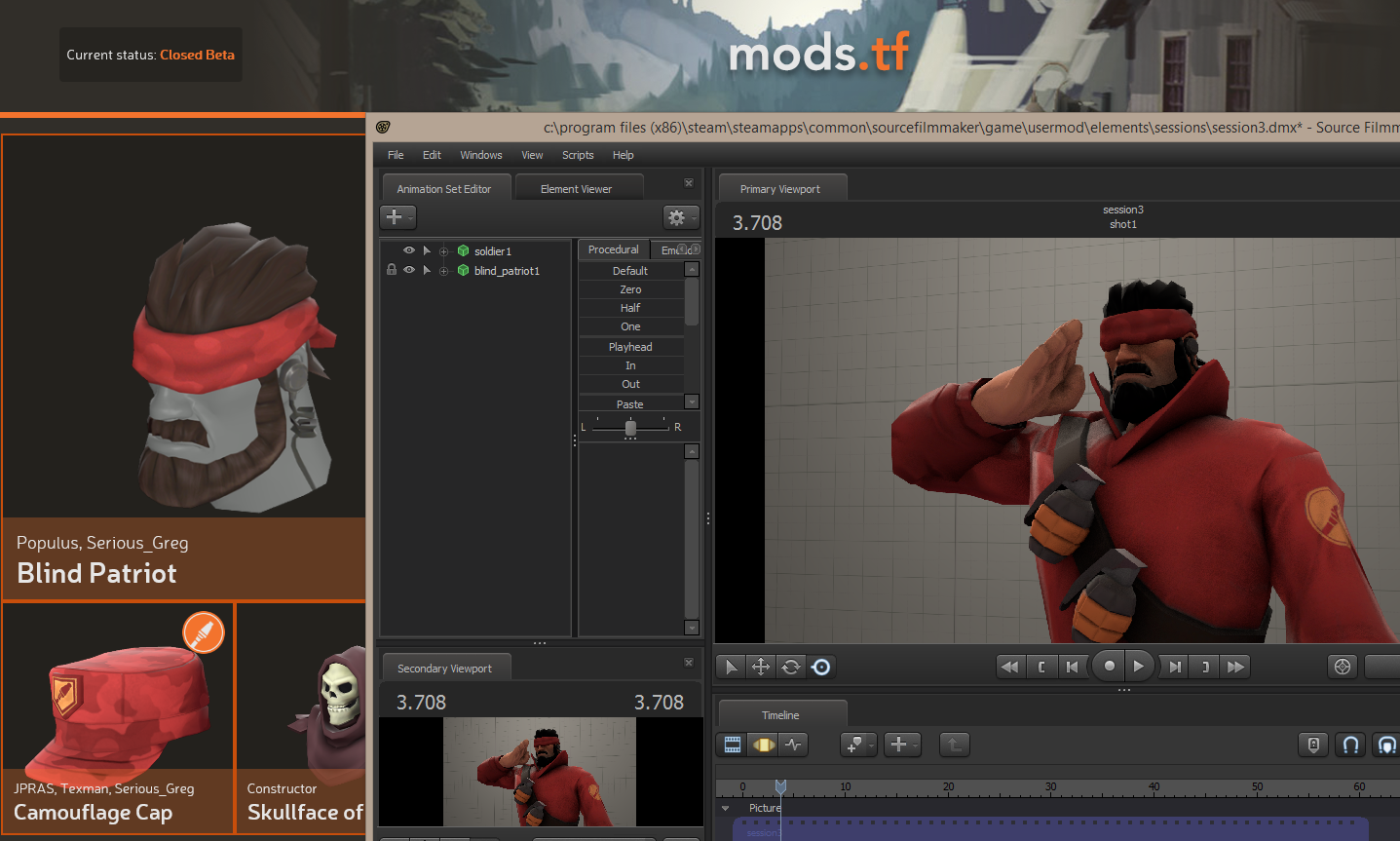The width and height of the screenshot is (1400, 841).
Task: Collapse the Picture track in the timeline
Action: 725,808
